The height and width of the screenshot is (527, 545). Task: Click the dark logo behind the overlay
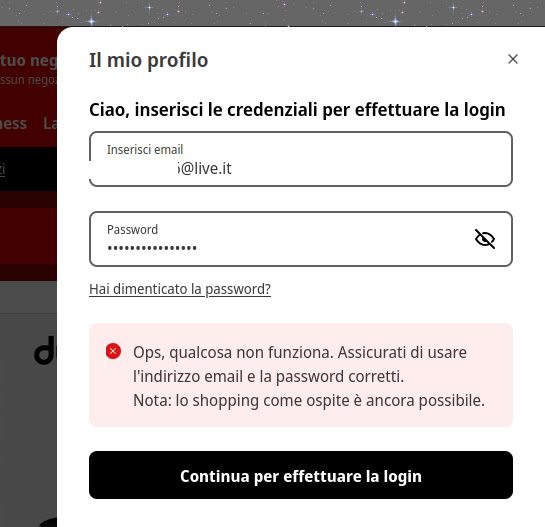pyautogui.click(x=45, y=350)
